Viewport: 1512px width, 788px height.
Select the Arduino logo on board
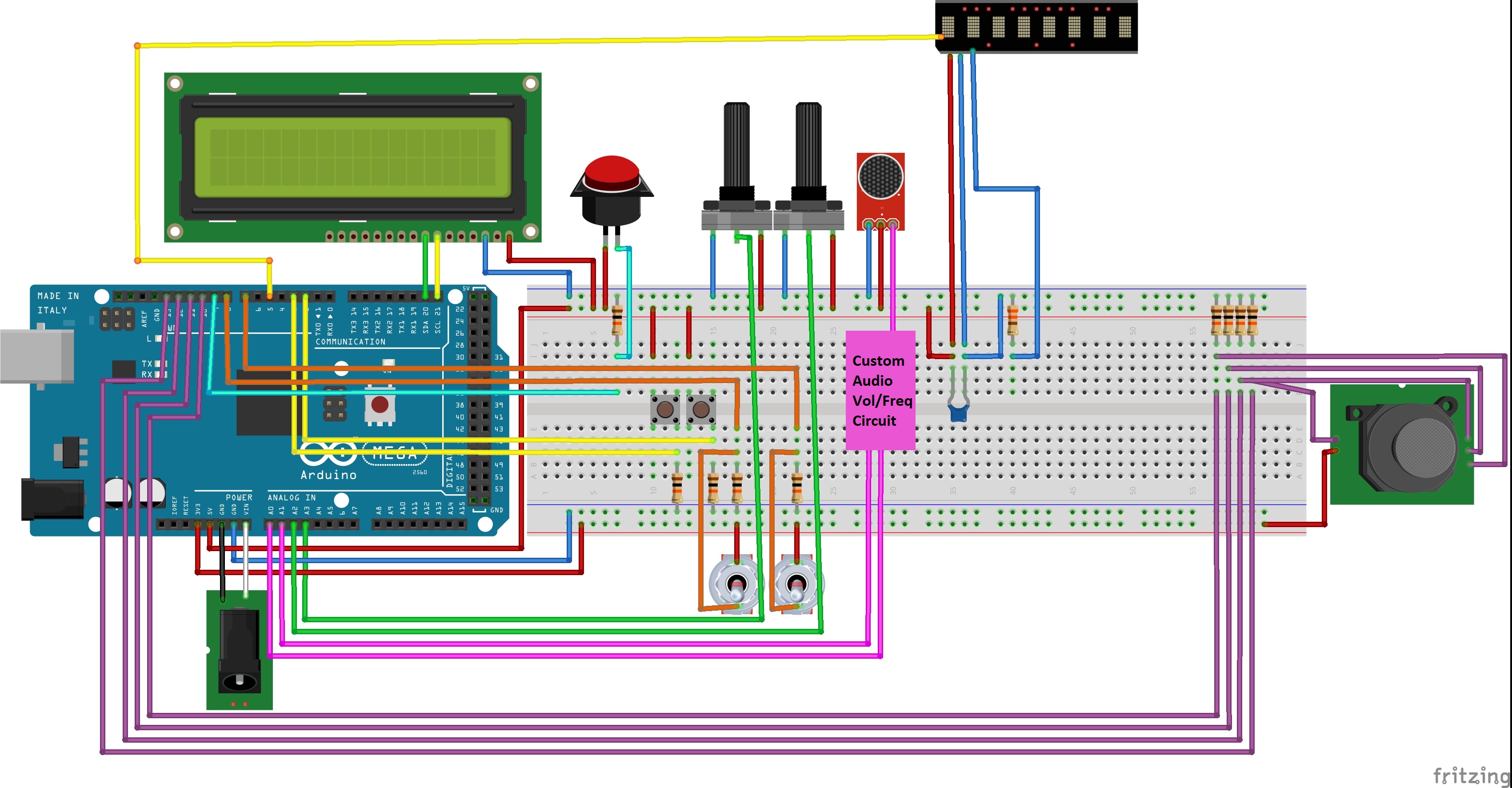329,460
